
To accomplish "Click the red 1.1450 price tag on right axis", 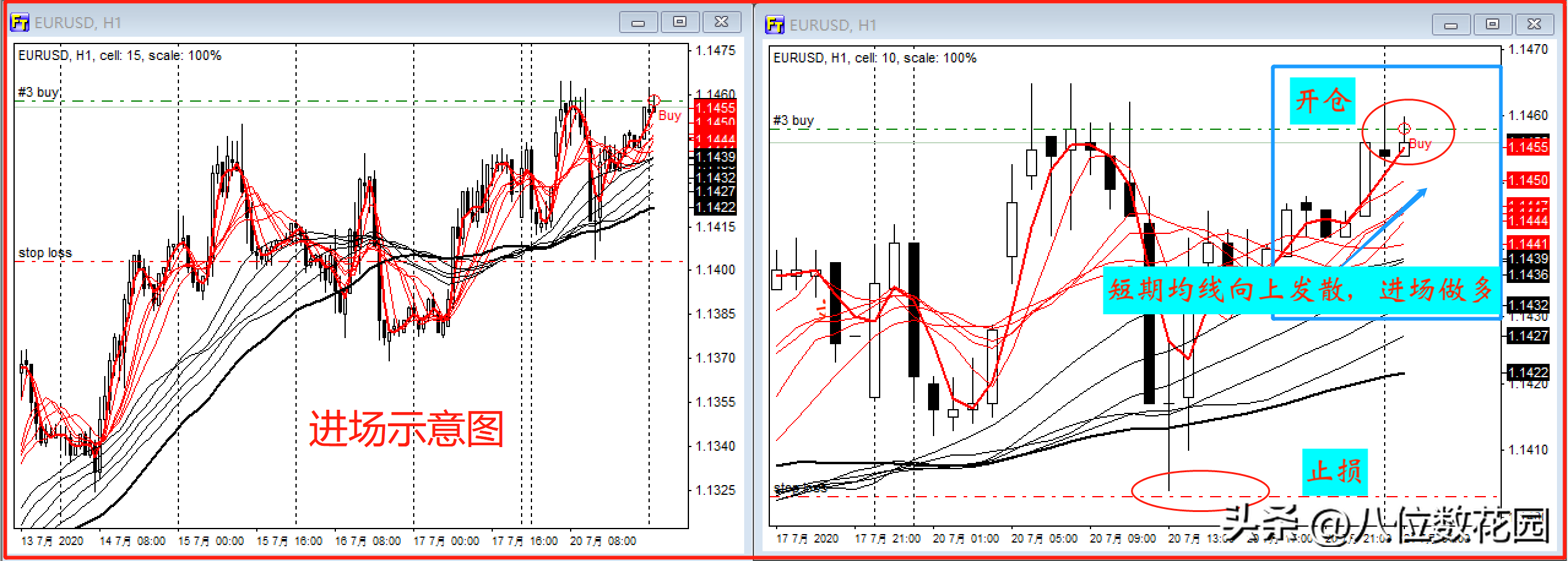I will 1528,180.
